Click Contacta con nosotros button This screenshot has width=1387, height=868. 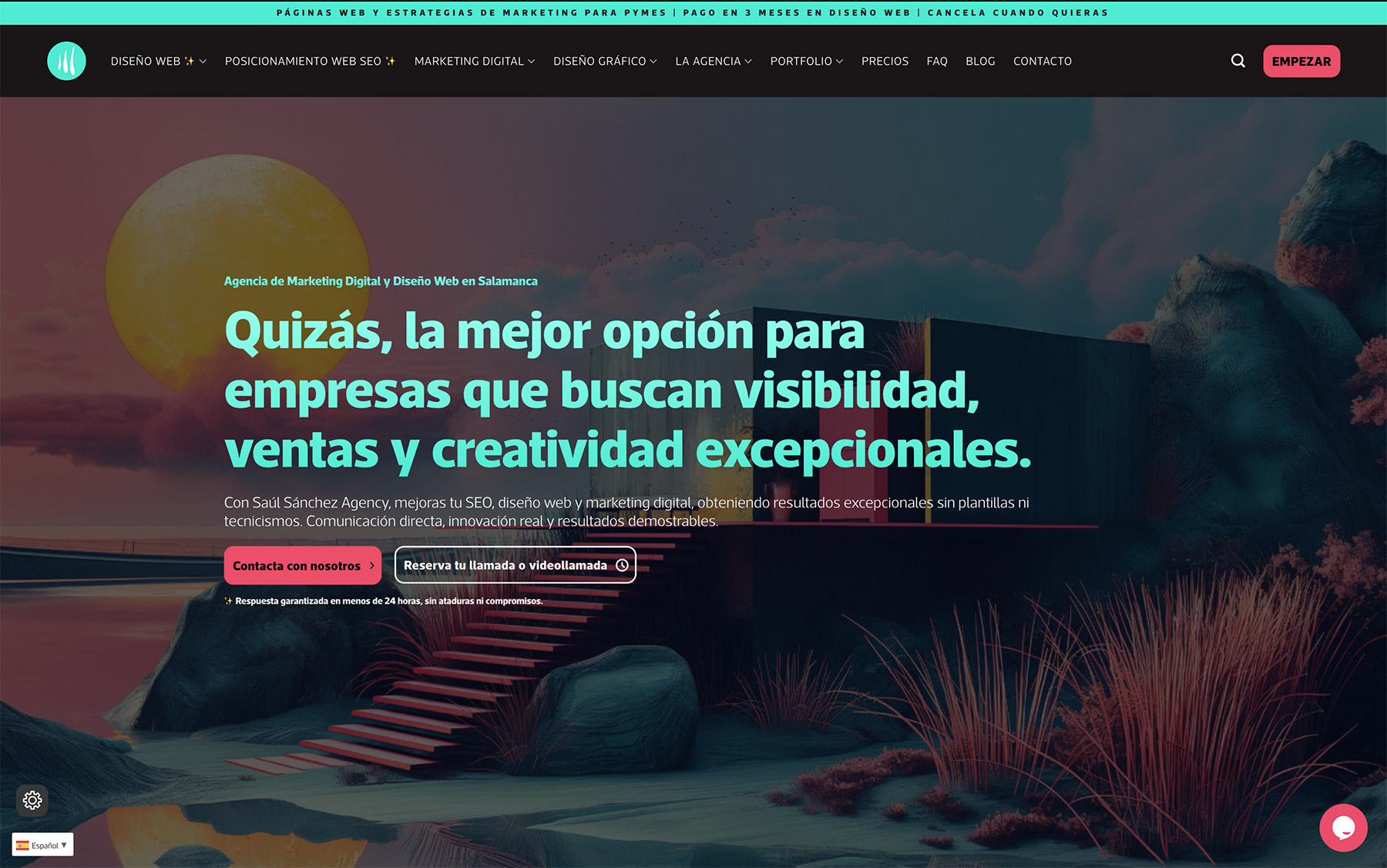click(303, 565)
